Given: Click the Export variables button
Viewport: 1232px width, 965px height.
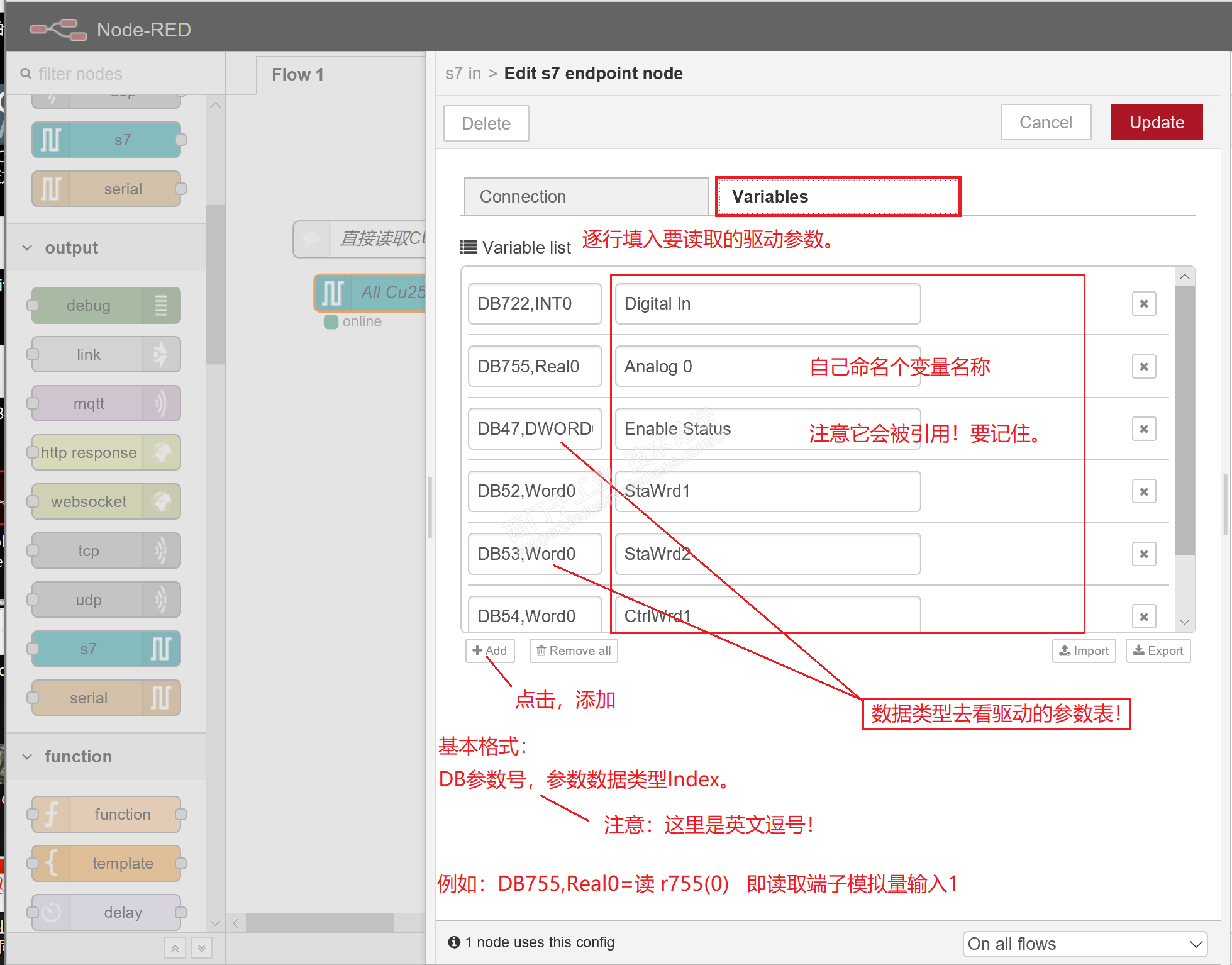Looking at the screenshot, I should click(1158, 650).
